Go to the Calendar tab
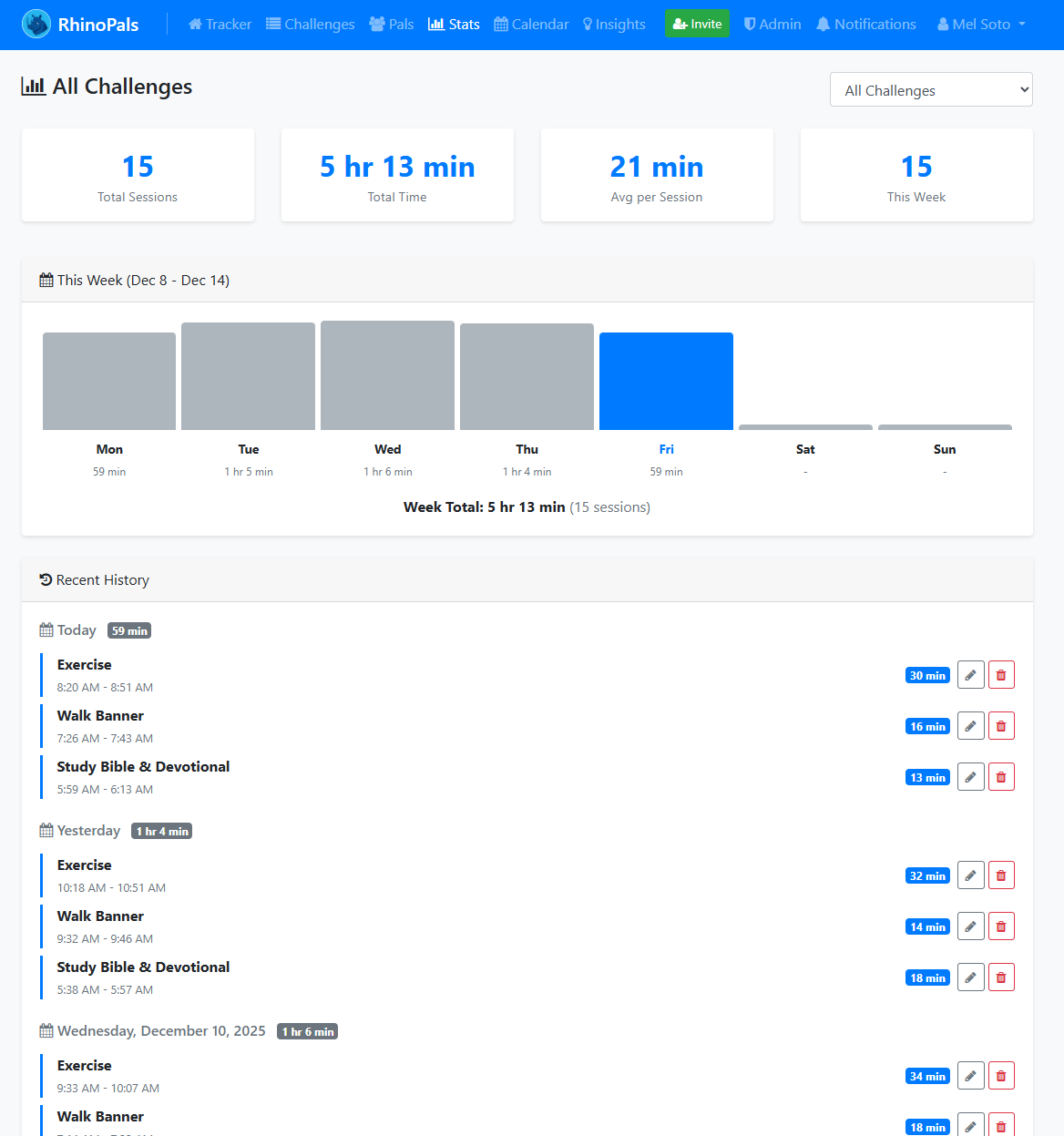Image resolution: width=1064 pixels, height=1136 pixels. [531, 25]
